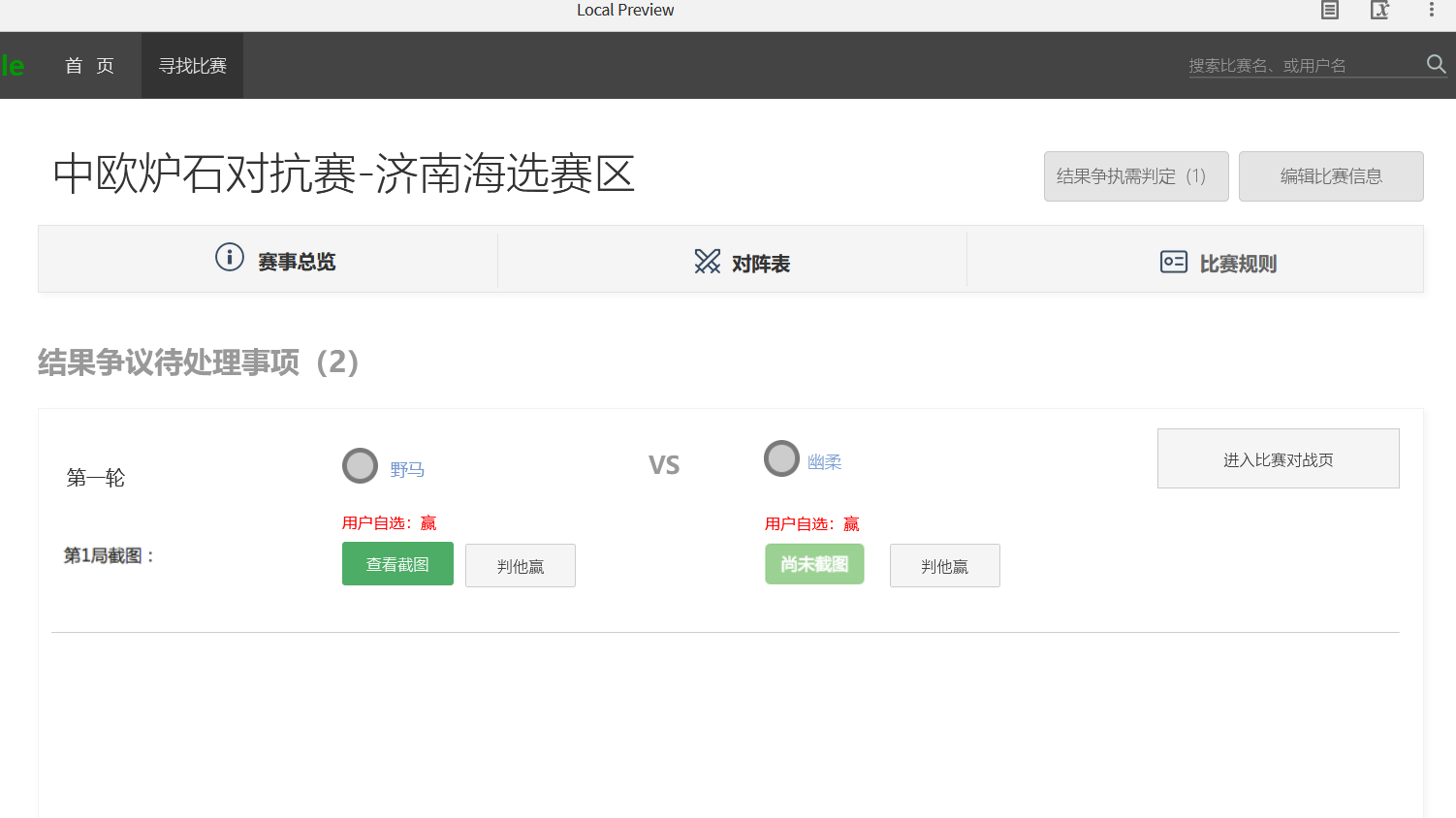This screenshot has width=1456, height=818.
Task: Click 用户自选：赢 under 幽柔
Action: click(x=812, y=523)
